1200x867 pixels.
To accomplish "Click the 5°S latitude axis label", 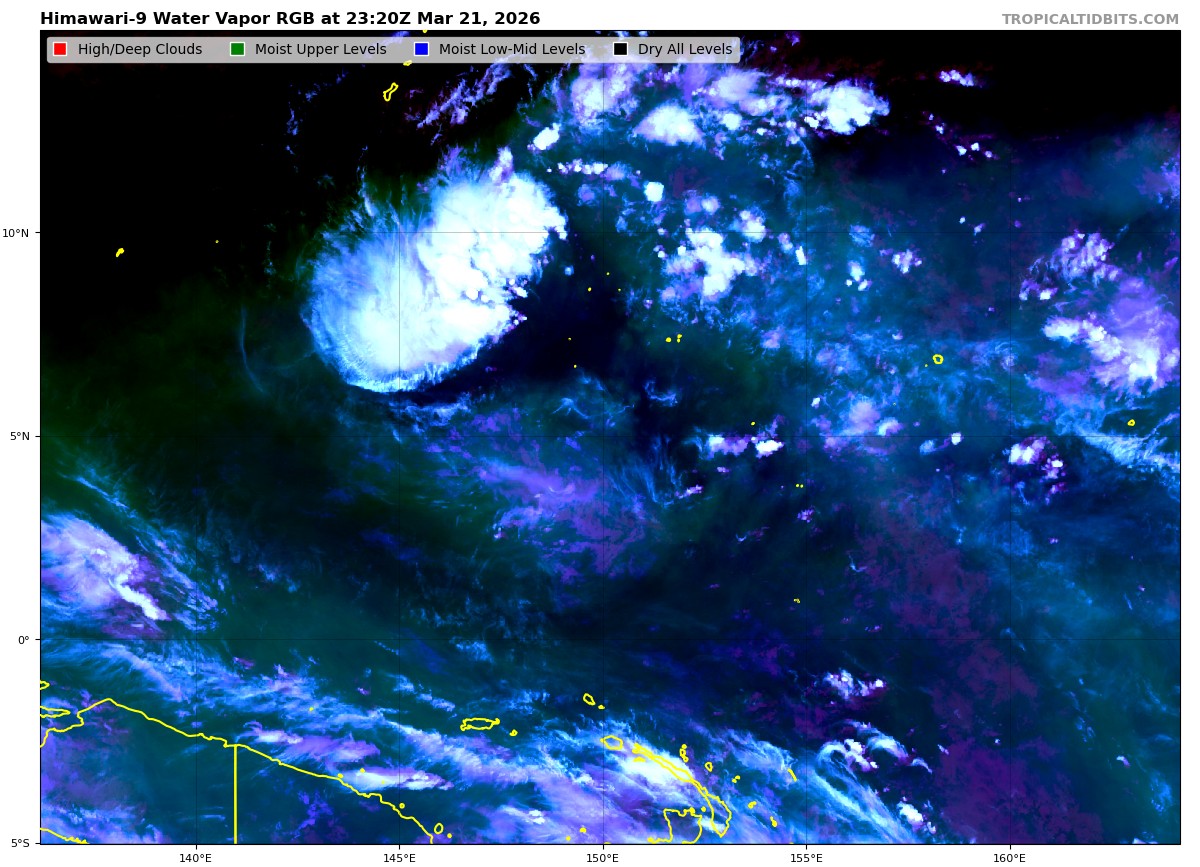I will point(18,843).
